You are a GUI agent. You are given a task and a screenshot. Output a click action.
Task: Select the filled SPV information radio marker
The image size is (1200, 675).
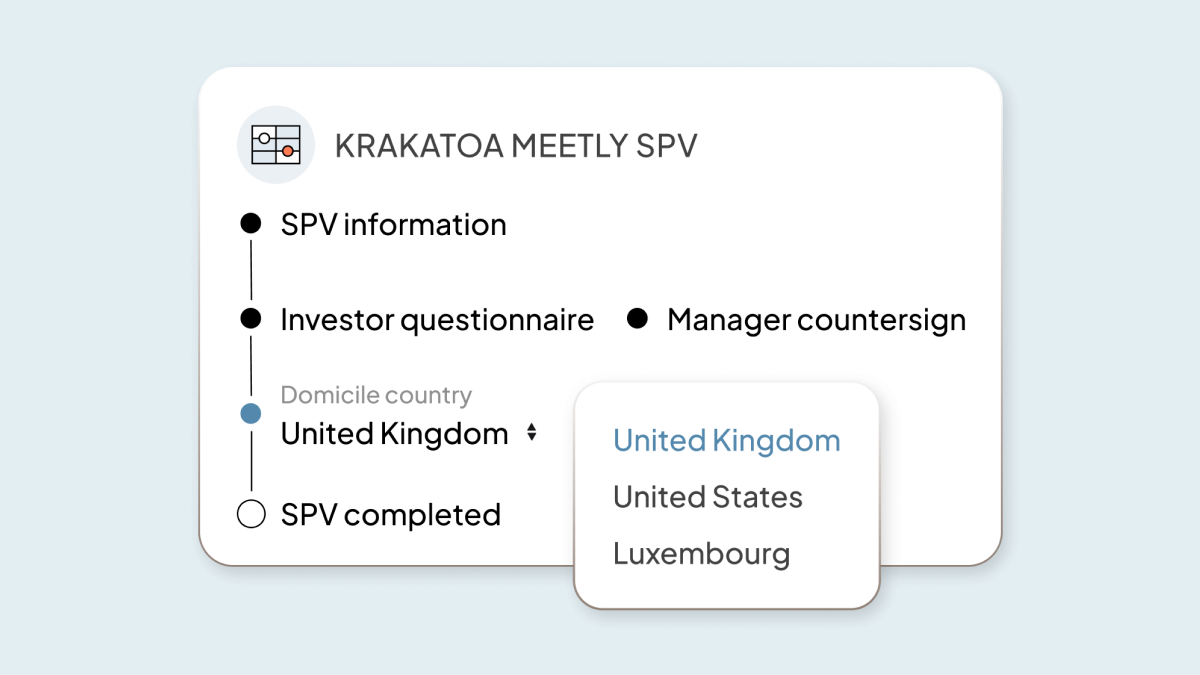pos(250,223)
